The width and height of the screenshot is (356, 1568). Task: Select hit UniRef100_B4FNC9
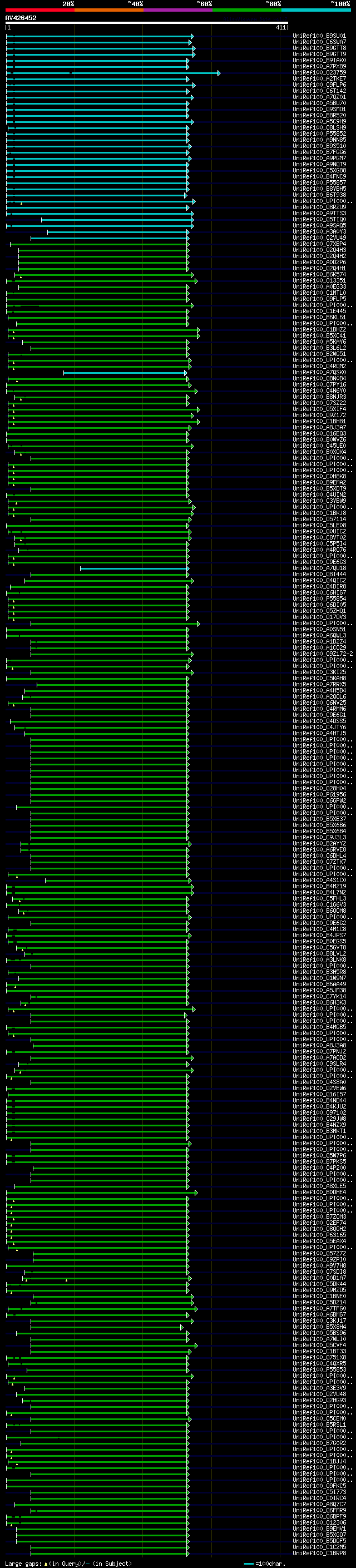(319, 176)
